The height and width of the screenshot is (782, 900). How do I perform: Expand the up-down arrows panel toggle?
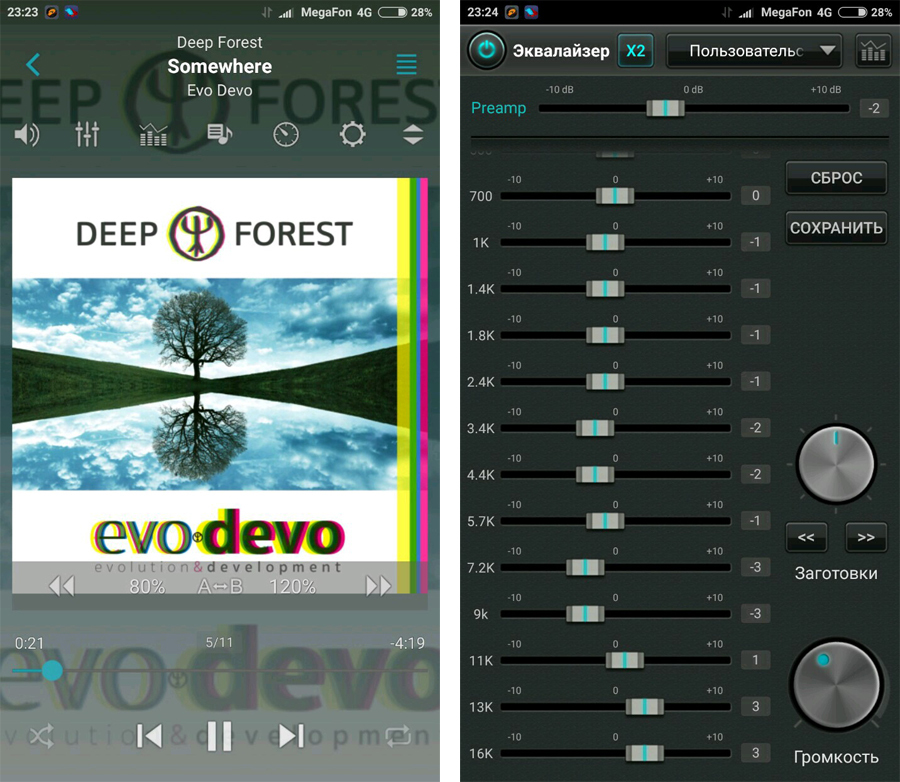tap(413, 134)
